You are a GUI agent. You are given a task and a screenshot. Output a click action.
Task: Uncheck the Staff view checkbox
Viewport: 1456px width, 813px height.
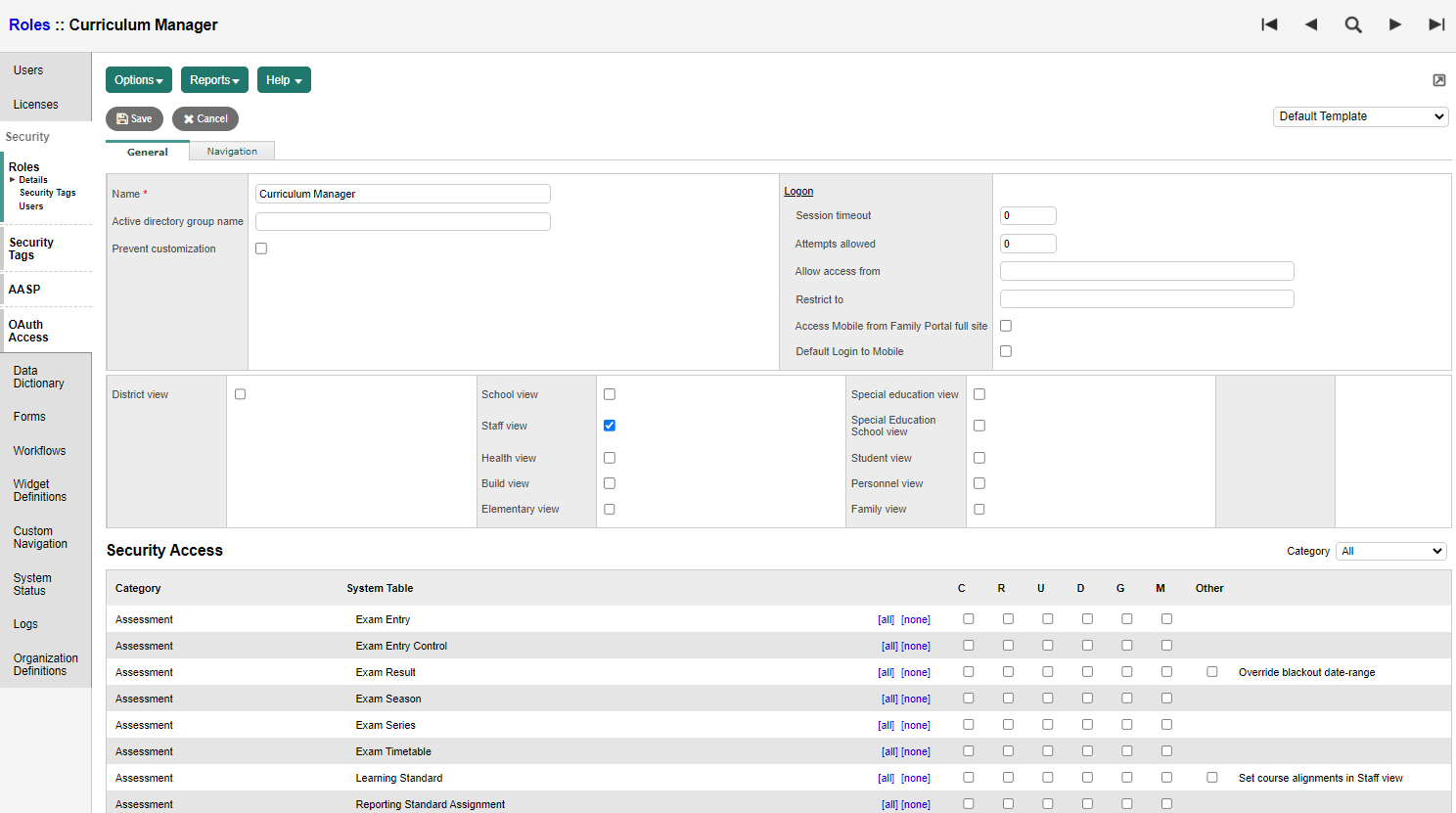point(610,426)
